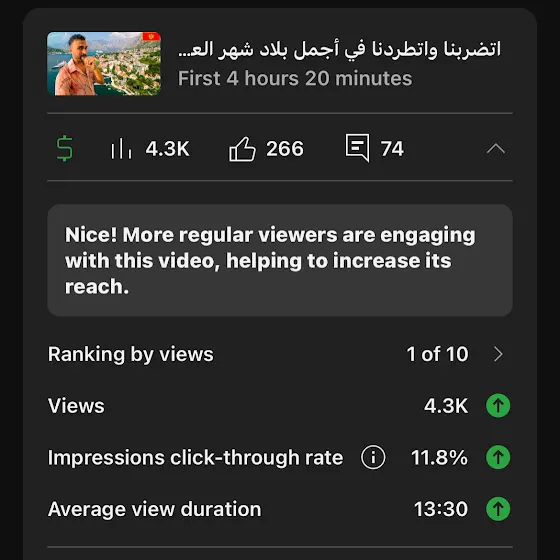Click green arrow beside 13:30 duration
The height and width of the screenshot is (560, 560).
point(498,509)
